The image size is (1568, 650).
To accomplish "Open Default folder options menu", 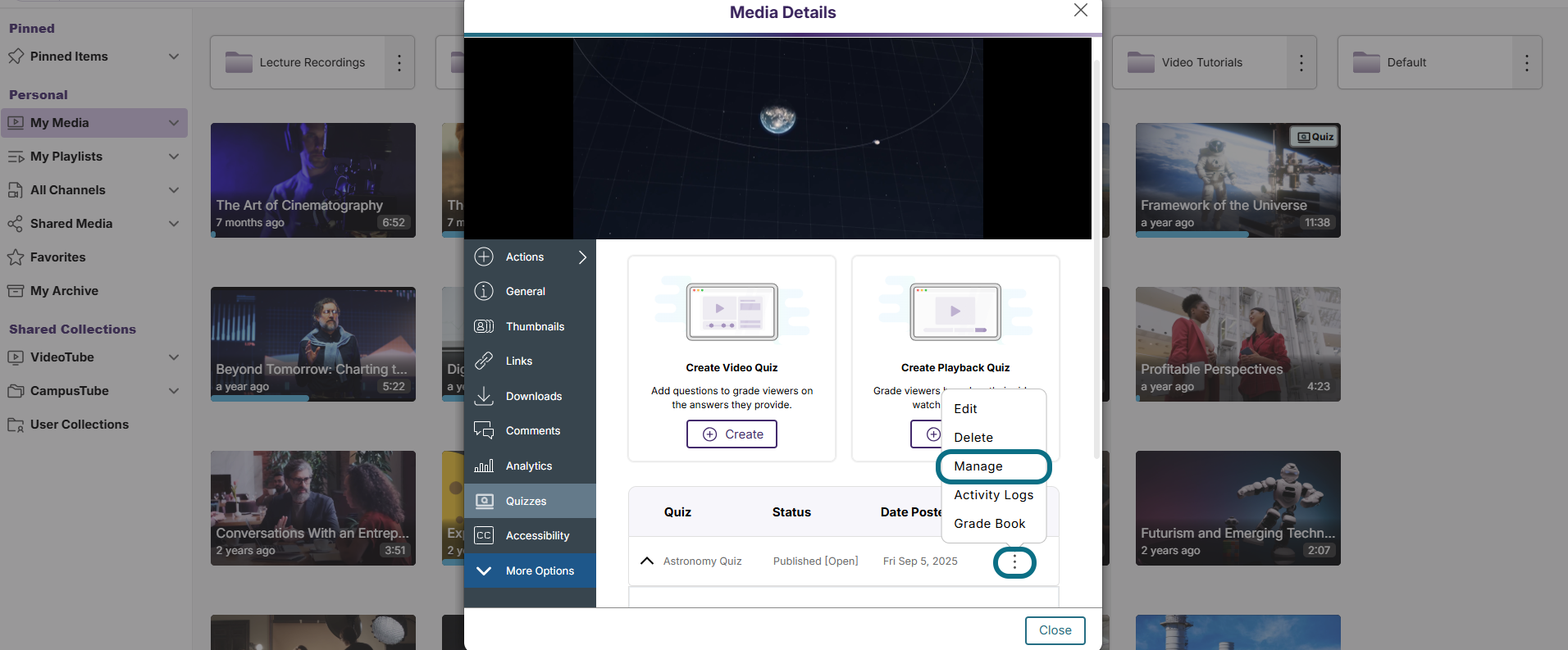I will coord(1527,62).
